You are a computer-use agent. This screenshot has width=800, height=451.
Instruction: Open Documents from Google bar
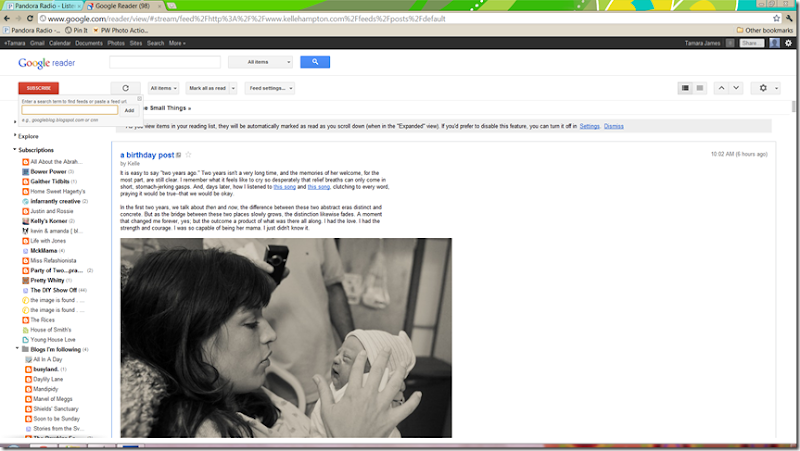click(x=89, y=43)
